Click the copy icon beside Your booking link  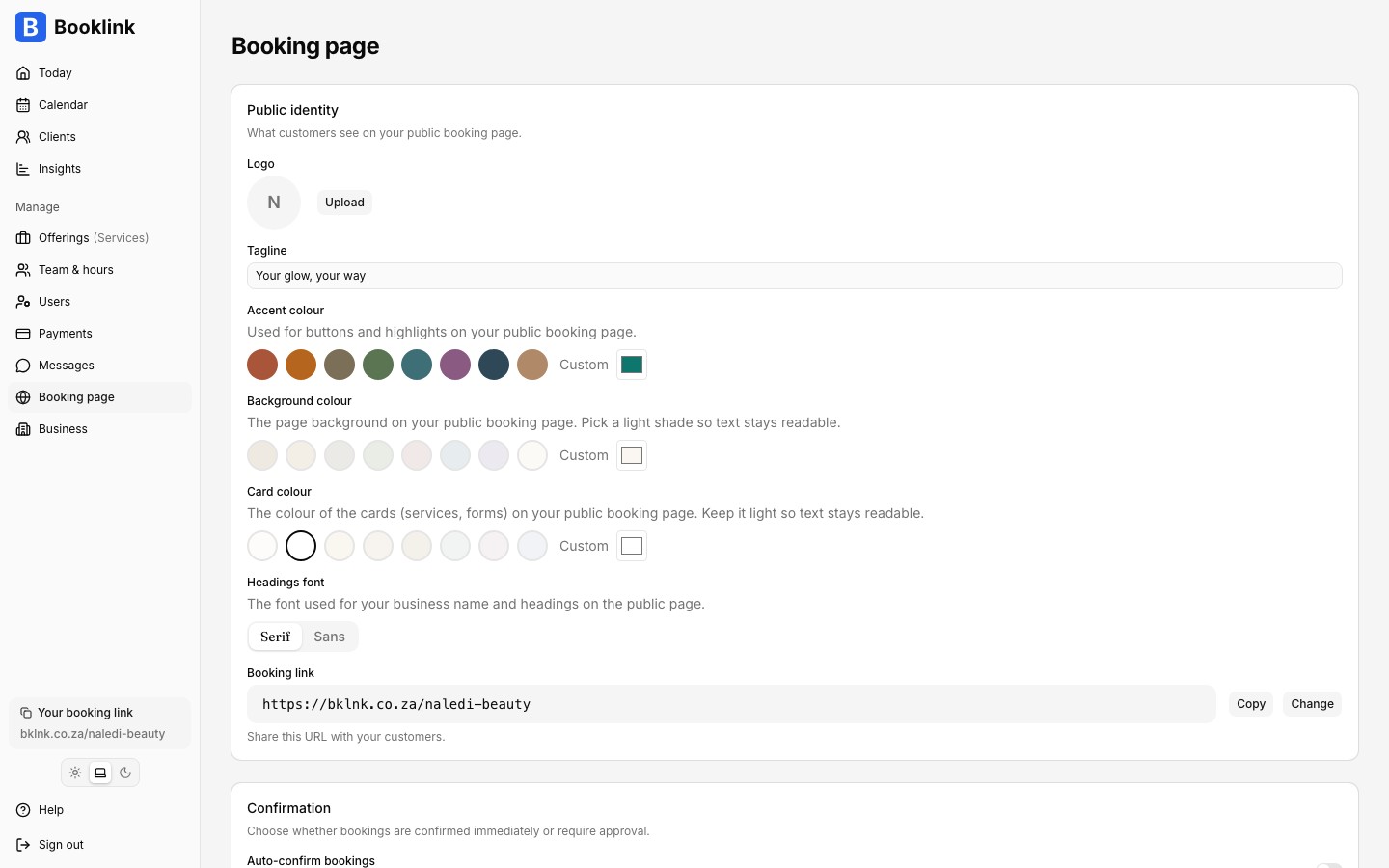point(26,713)
